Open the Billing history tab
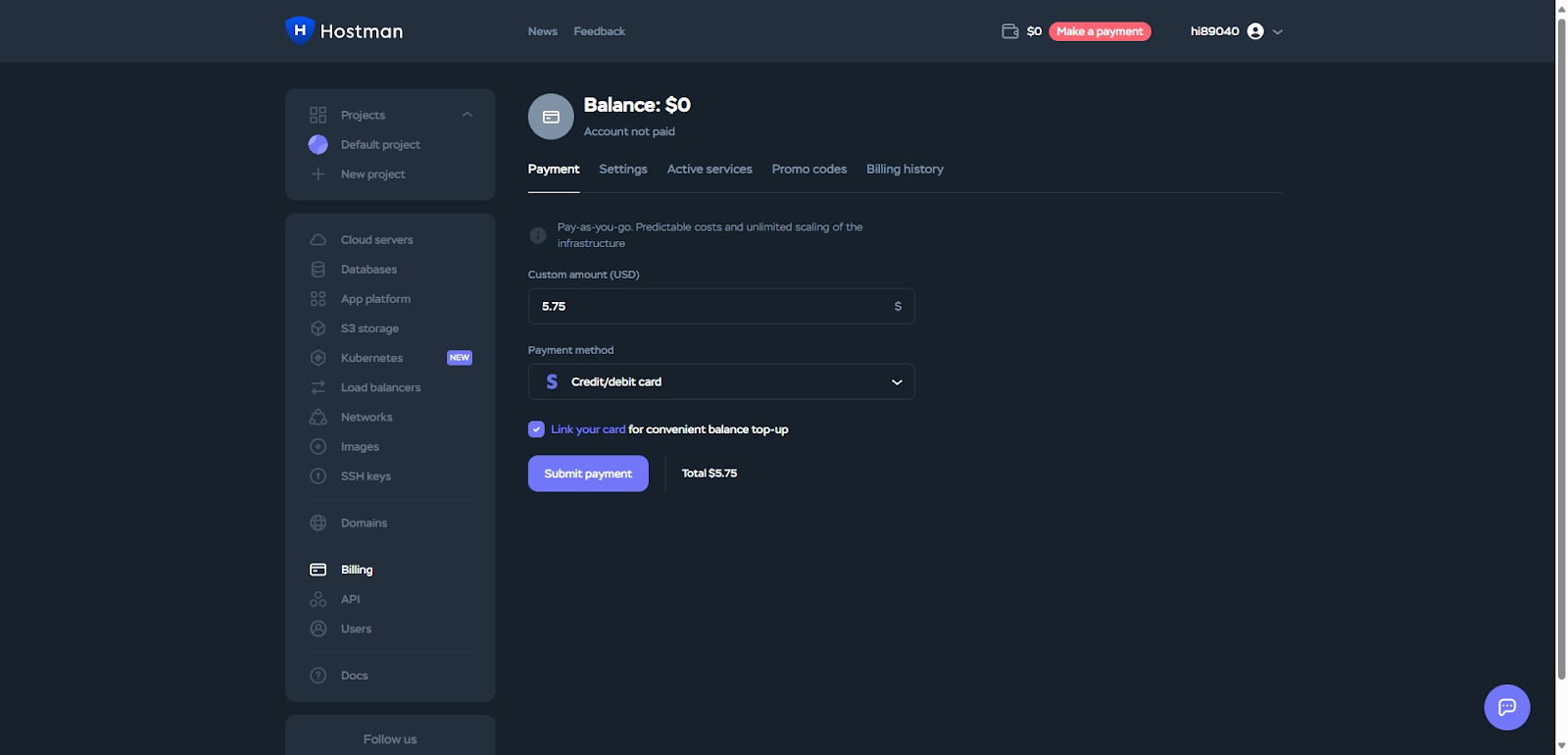The height and width of the screenshot is (755, 1568). tap(905, 170)
